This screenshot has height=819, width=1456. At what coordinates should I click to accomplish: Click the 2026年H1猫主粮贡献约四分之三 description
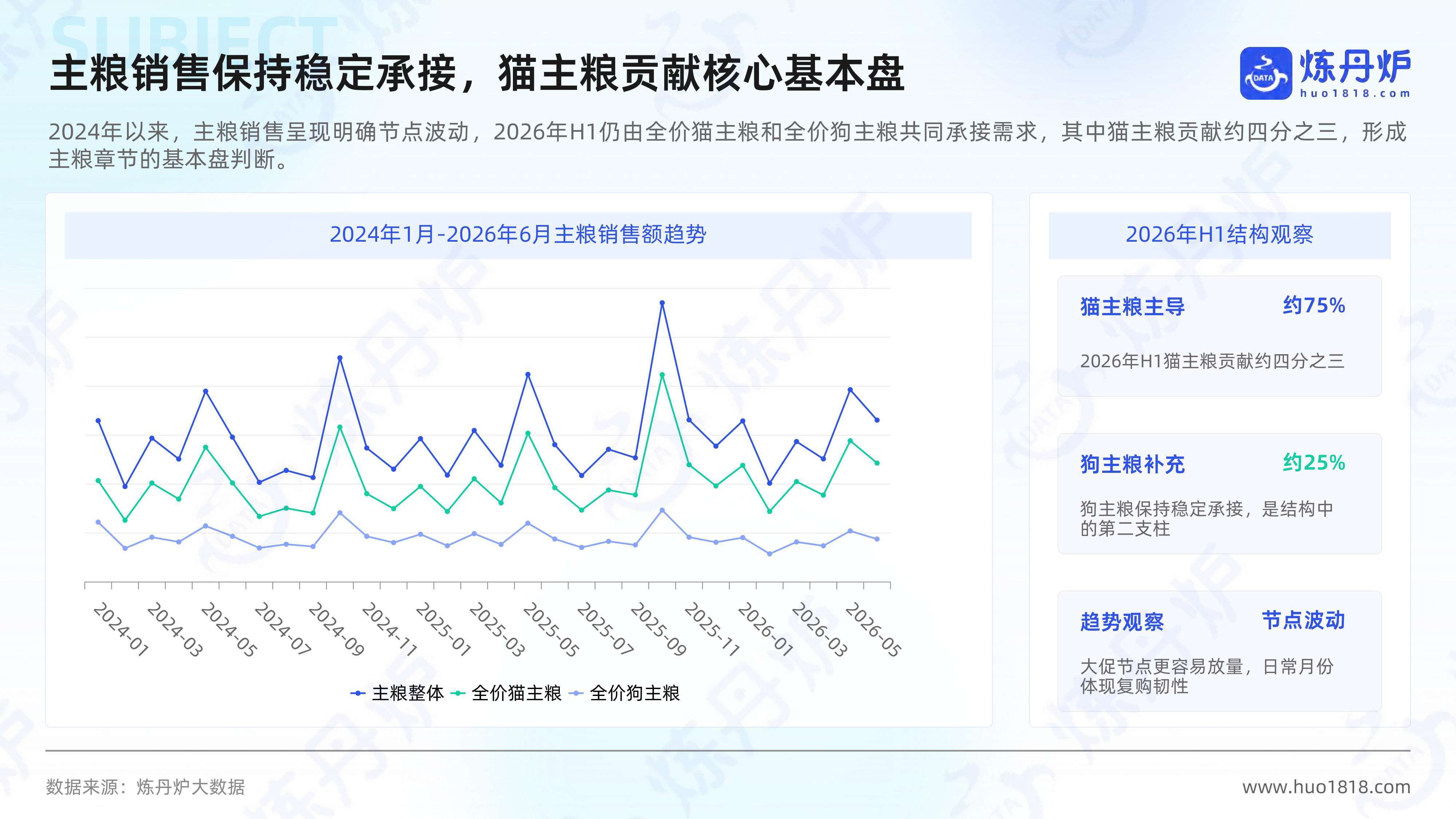click(x=1212, y=361)
